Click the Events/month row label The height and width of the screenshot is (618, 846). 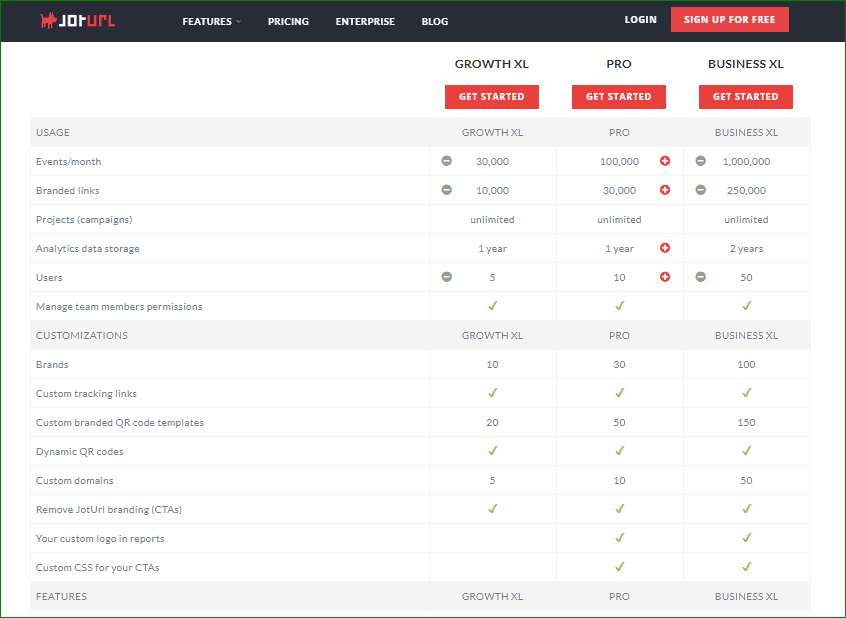[69, 161]
